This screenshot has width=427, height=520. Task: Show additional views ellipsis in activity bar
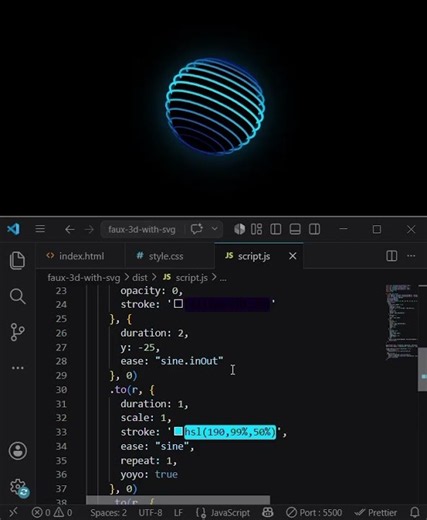tap(18, 368)
